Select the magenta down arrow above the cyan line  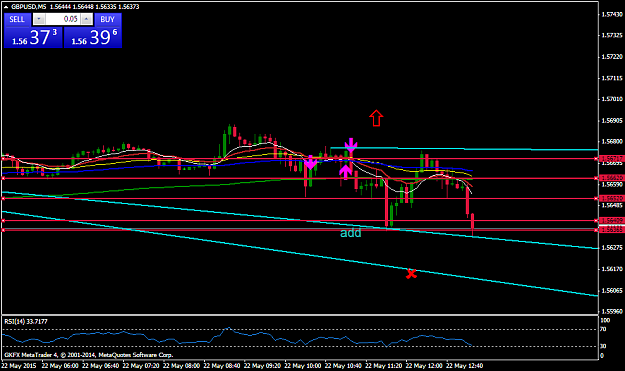tap(351, 145)
